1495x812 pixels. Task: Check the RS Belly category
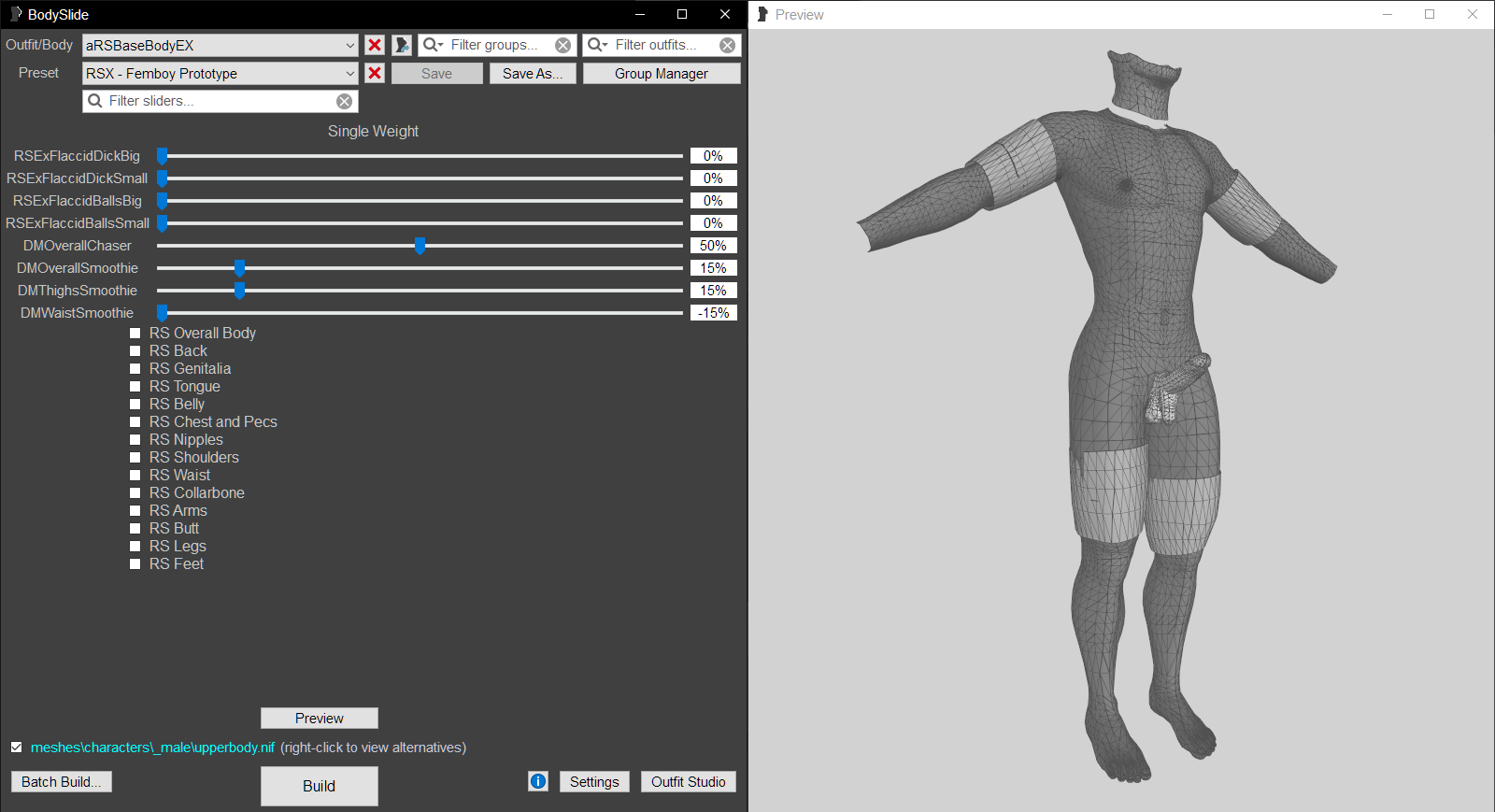click(x=135, y=405)
